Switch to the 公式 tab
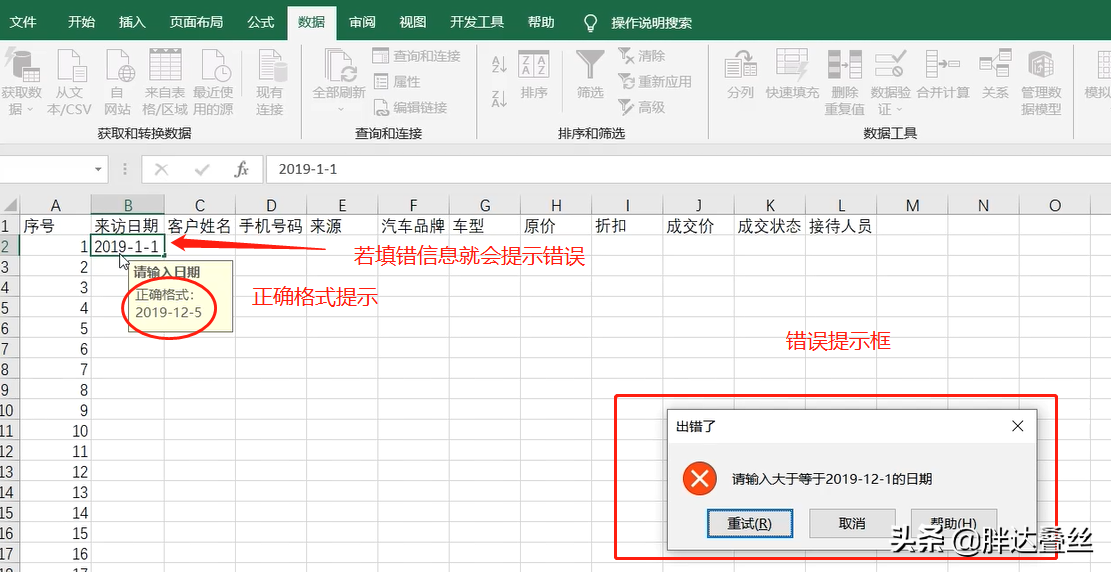This screenshot has width=1111, height=572. click(261, 22)
